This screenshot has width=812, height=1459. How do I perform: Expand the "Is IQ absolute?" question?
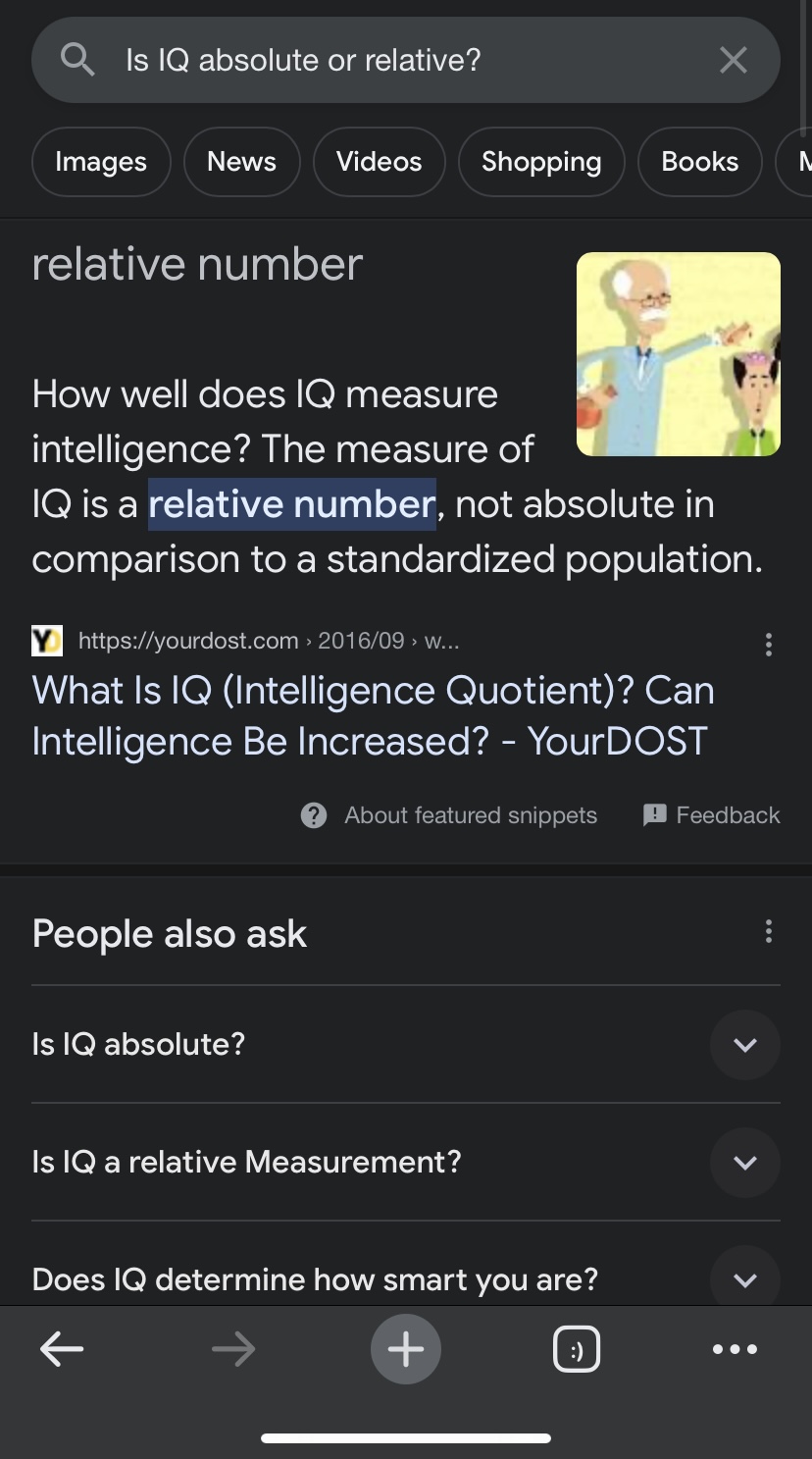[x=744, y=1045]
